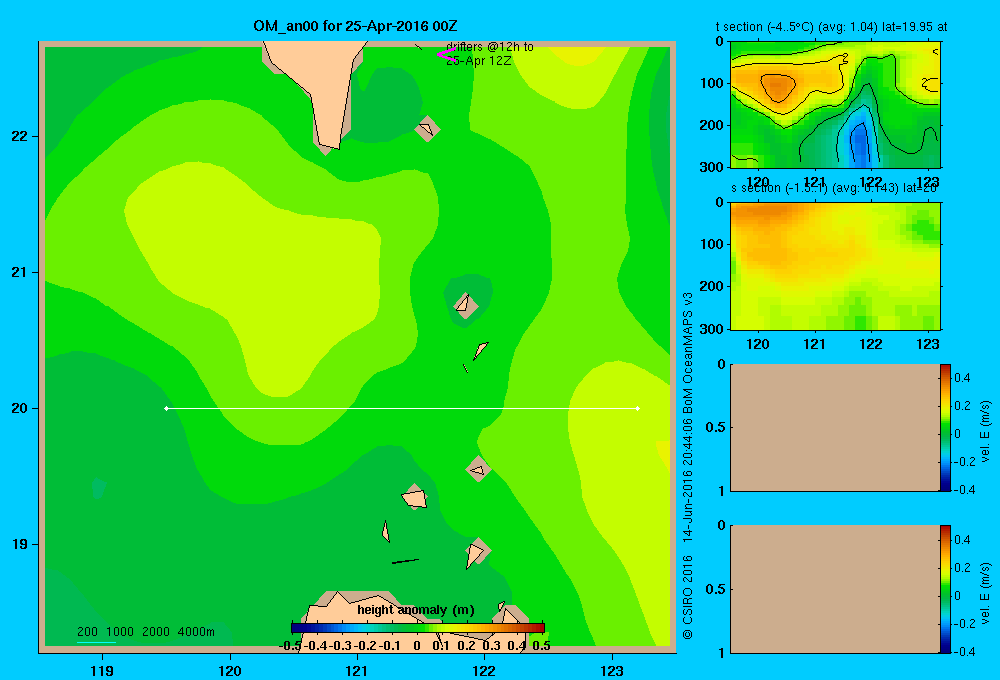Viewport: 1000px width, 680px height.
Task: Click the map title OM_an00 for 25-Apr-2016 00Z
Action: pyautogui.click(x=355, y=26)
